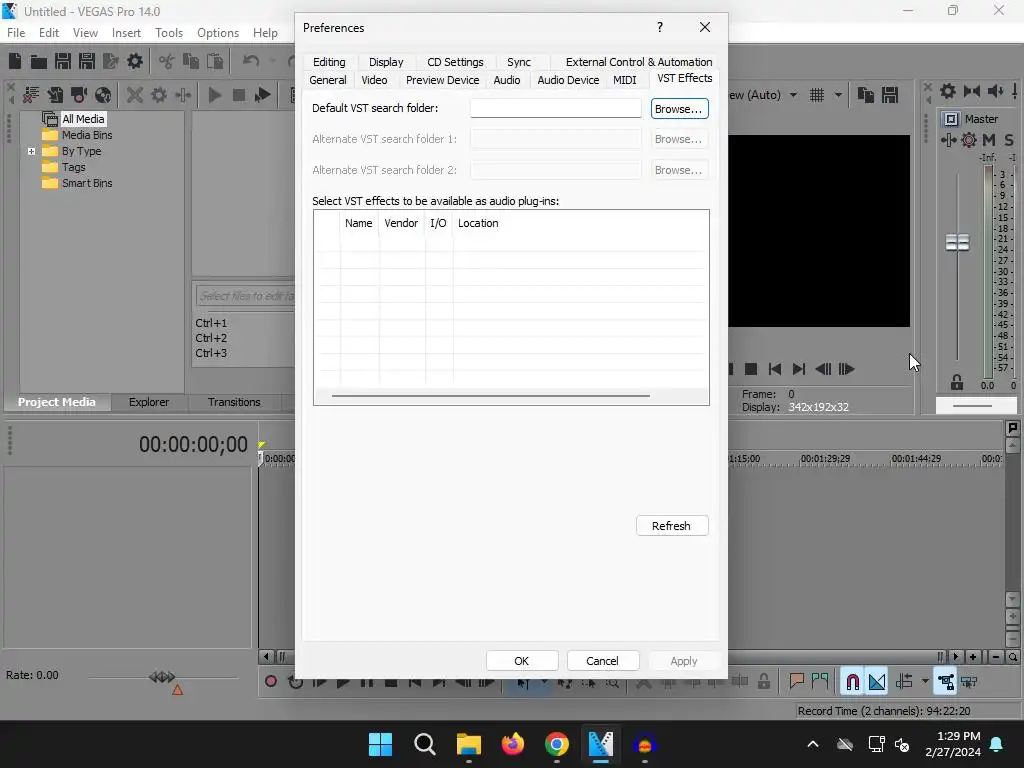
Task: Click Go to End in preview
Action: 799,369
